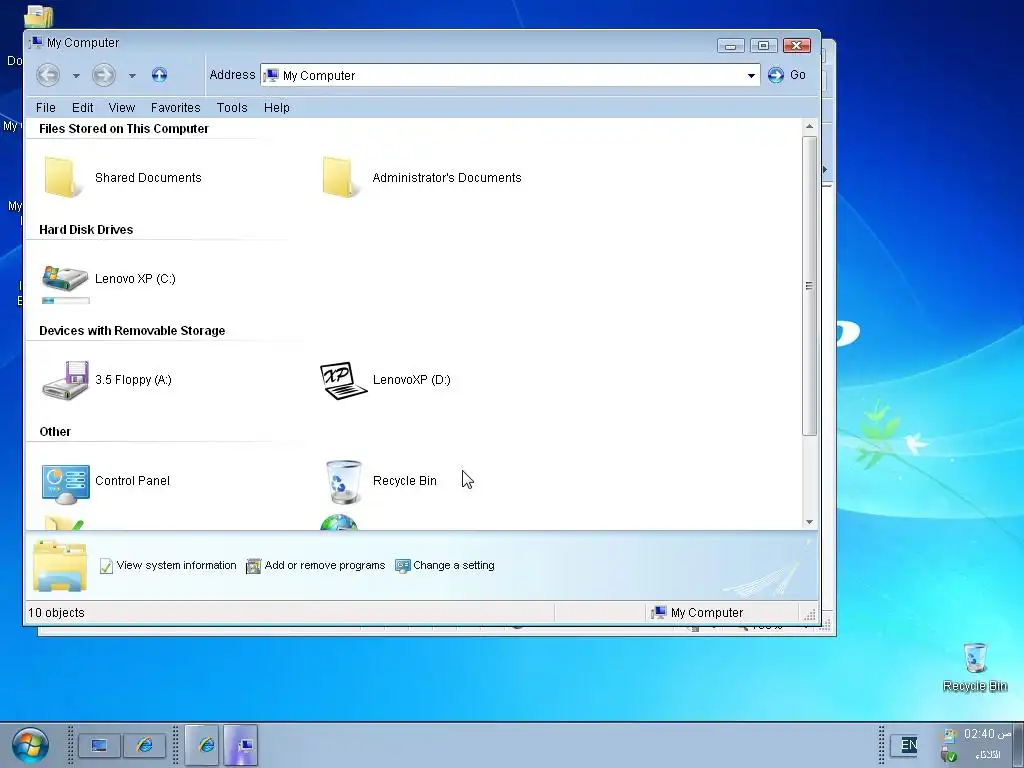Image resolution: width=1024 pixels, height=768 pixels.
Task: Open the Help menu
Action: point(276,108)
